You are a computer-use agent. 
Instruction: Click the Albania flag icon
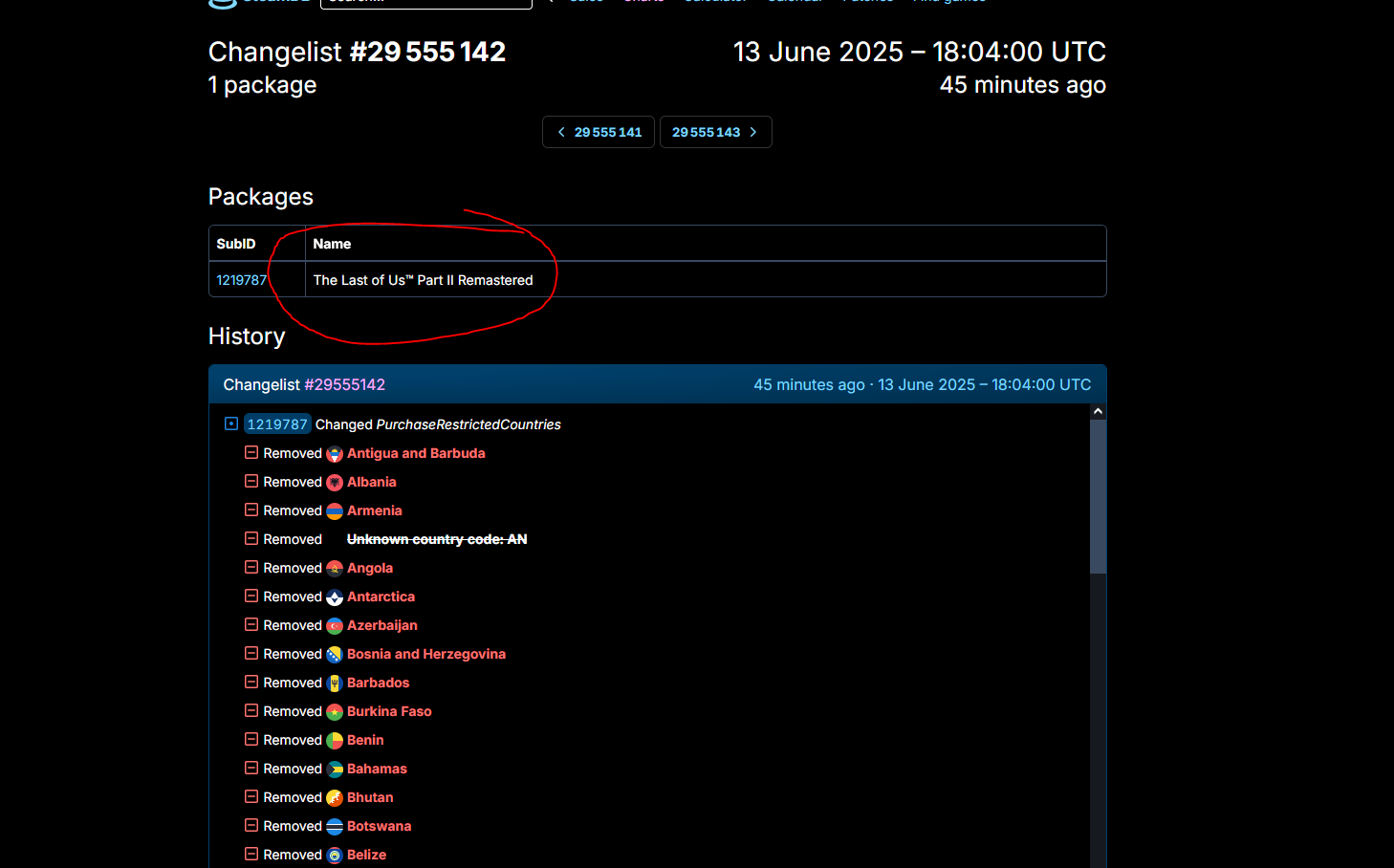pyautogui.click(x=335, y=483)
